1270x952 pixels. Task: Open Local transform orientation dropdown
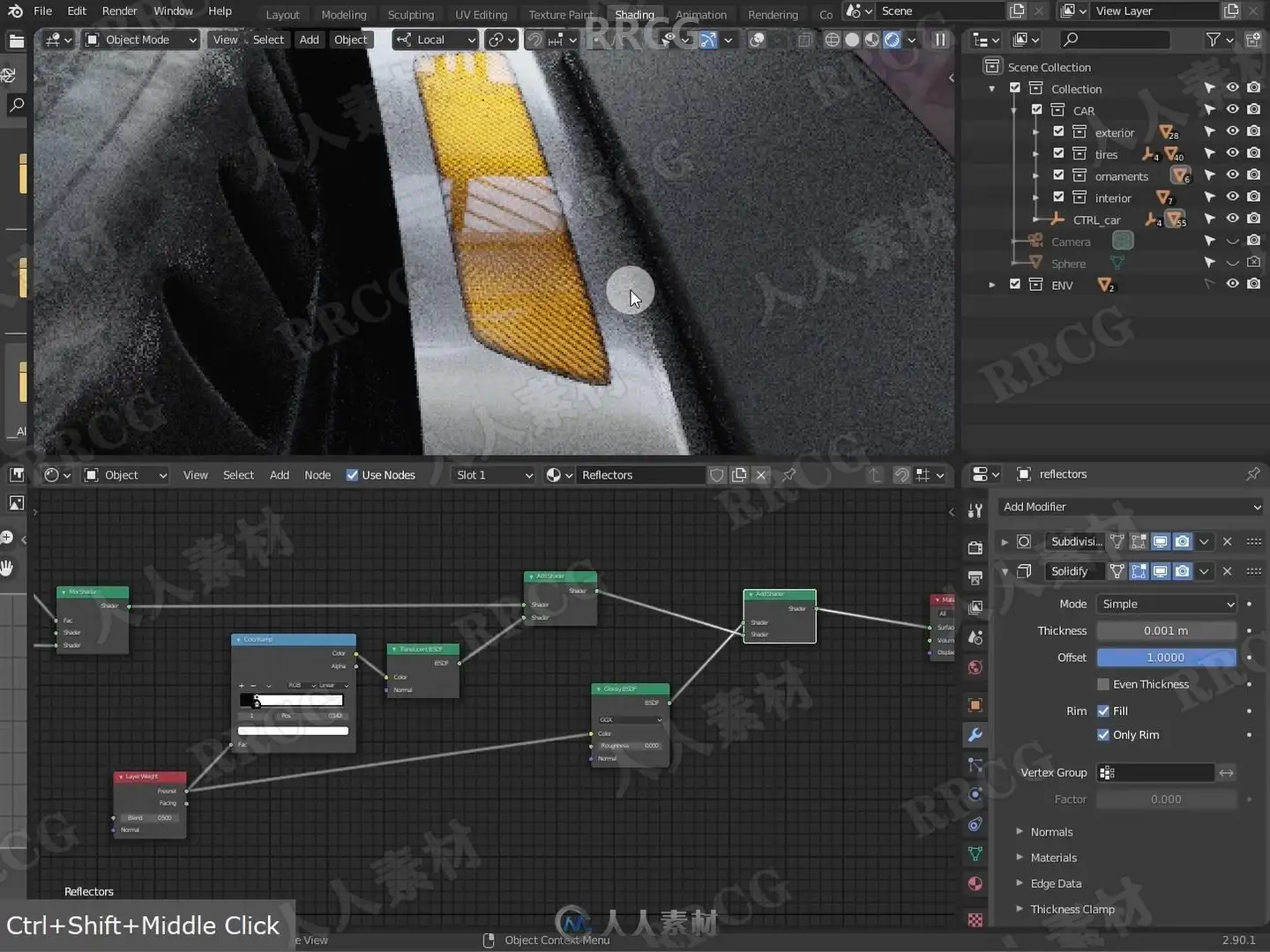[x=436, y=40]
